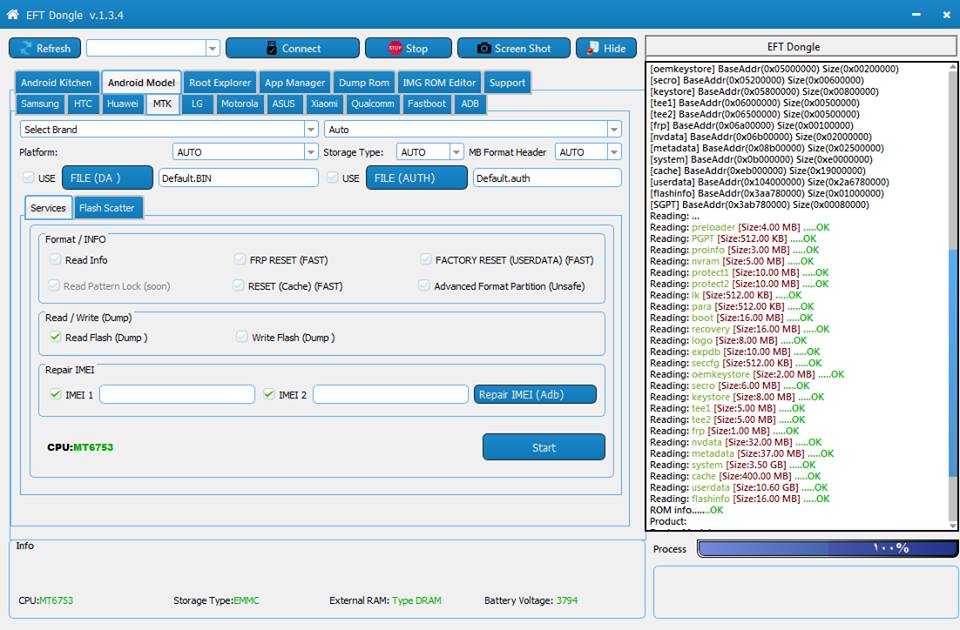960x630 pixels.
Task: Select the Motorola tab
Action: pos(239,103)
